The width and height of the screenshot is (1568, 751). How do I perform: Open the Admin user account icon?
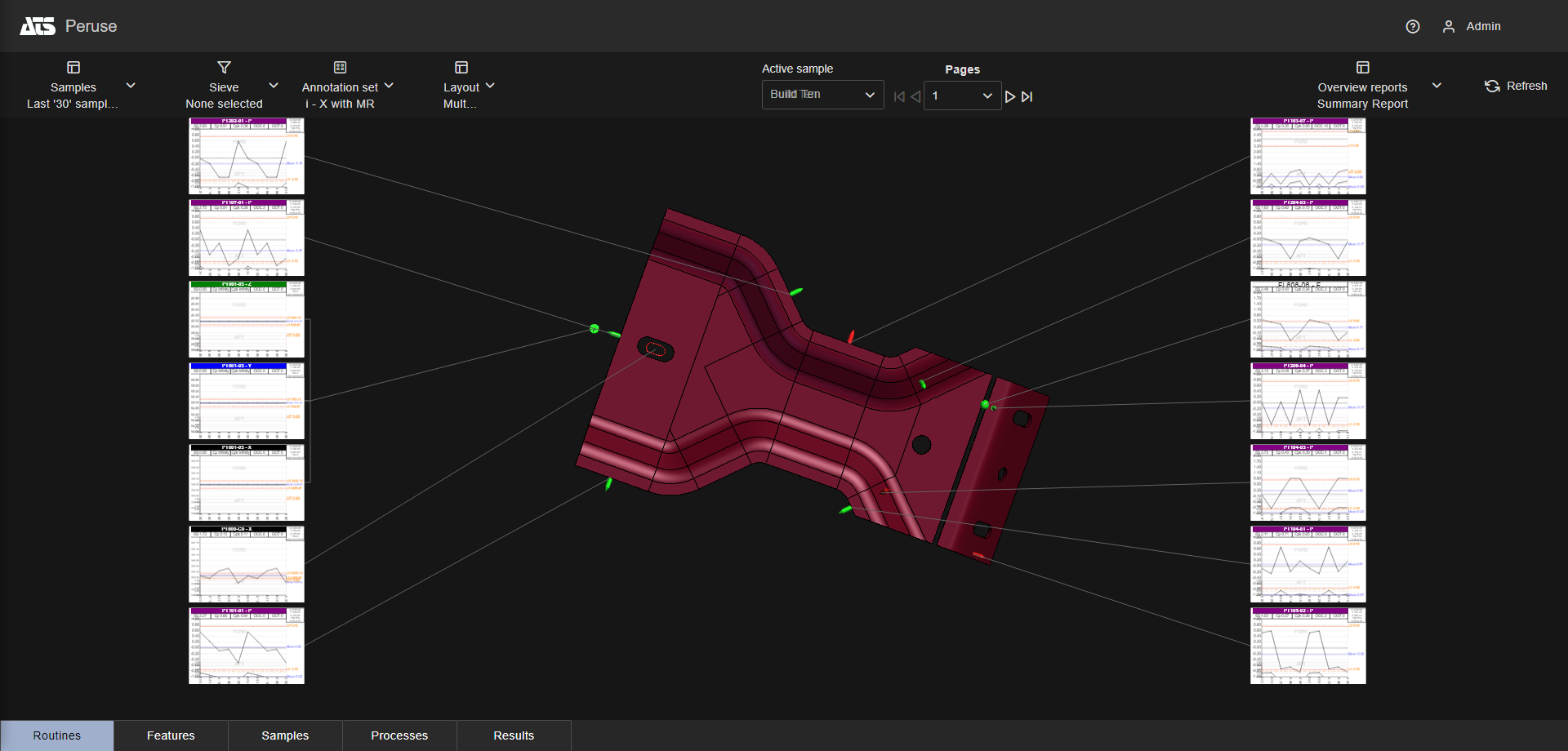[x=1448, y=27]
